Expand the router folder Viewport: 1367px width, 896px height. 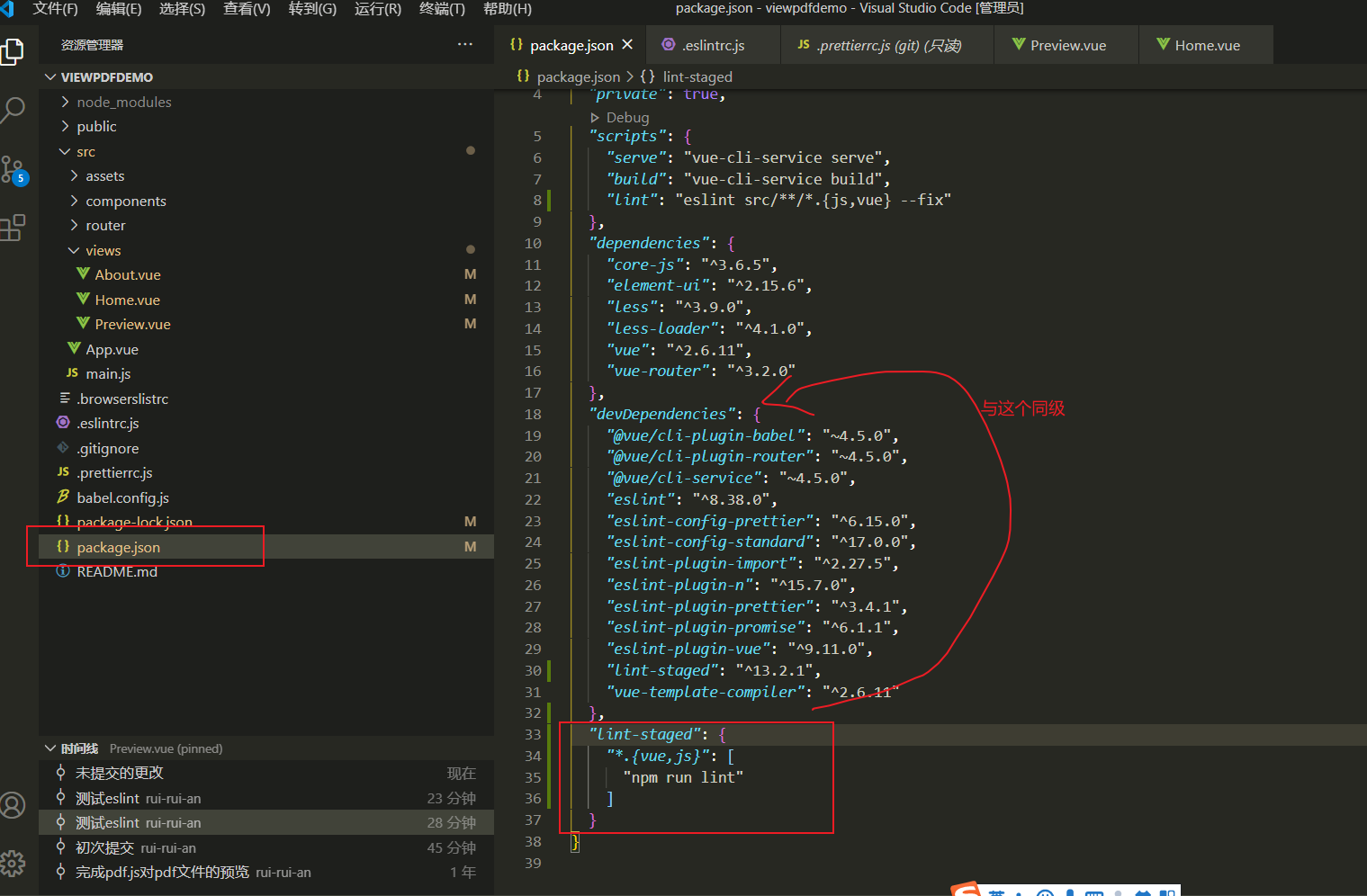266,226
